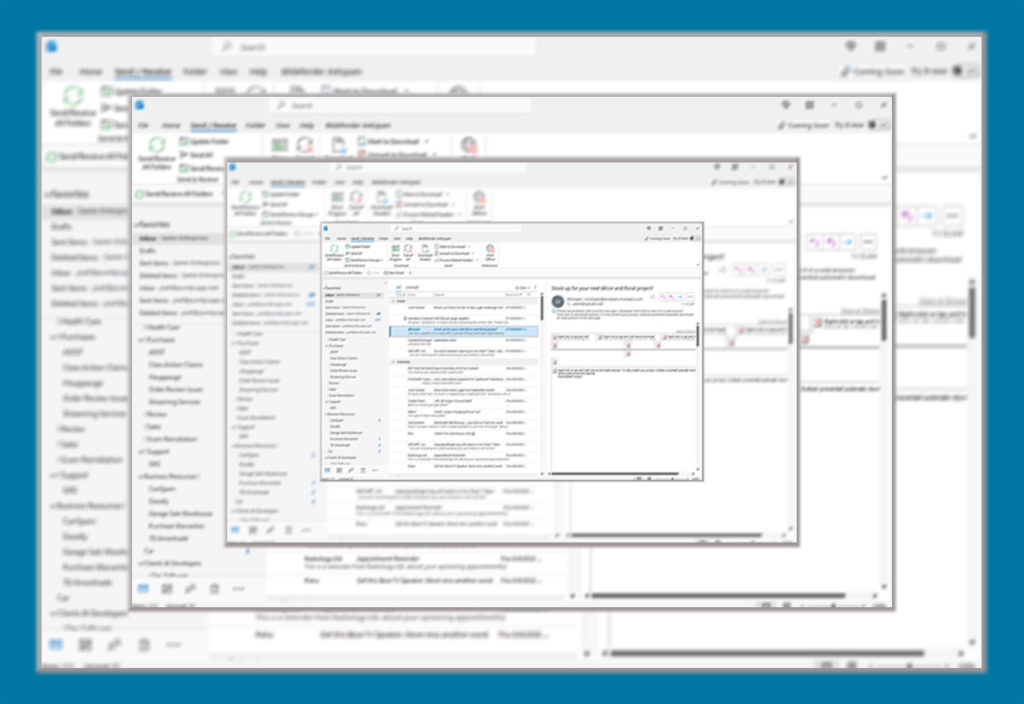
Task: Click Send/Receive All Folders icon in second window
Action: tap(157, 144)
